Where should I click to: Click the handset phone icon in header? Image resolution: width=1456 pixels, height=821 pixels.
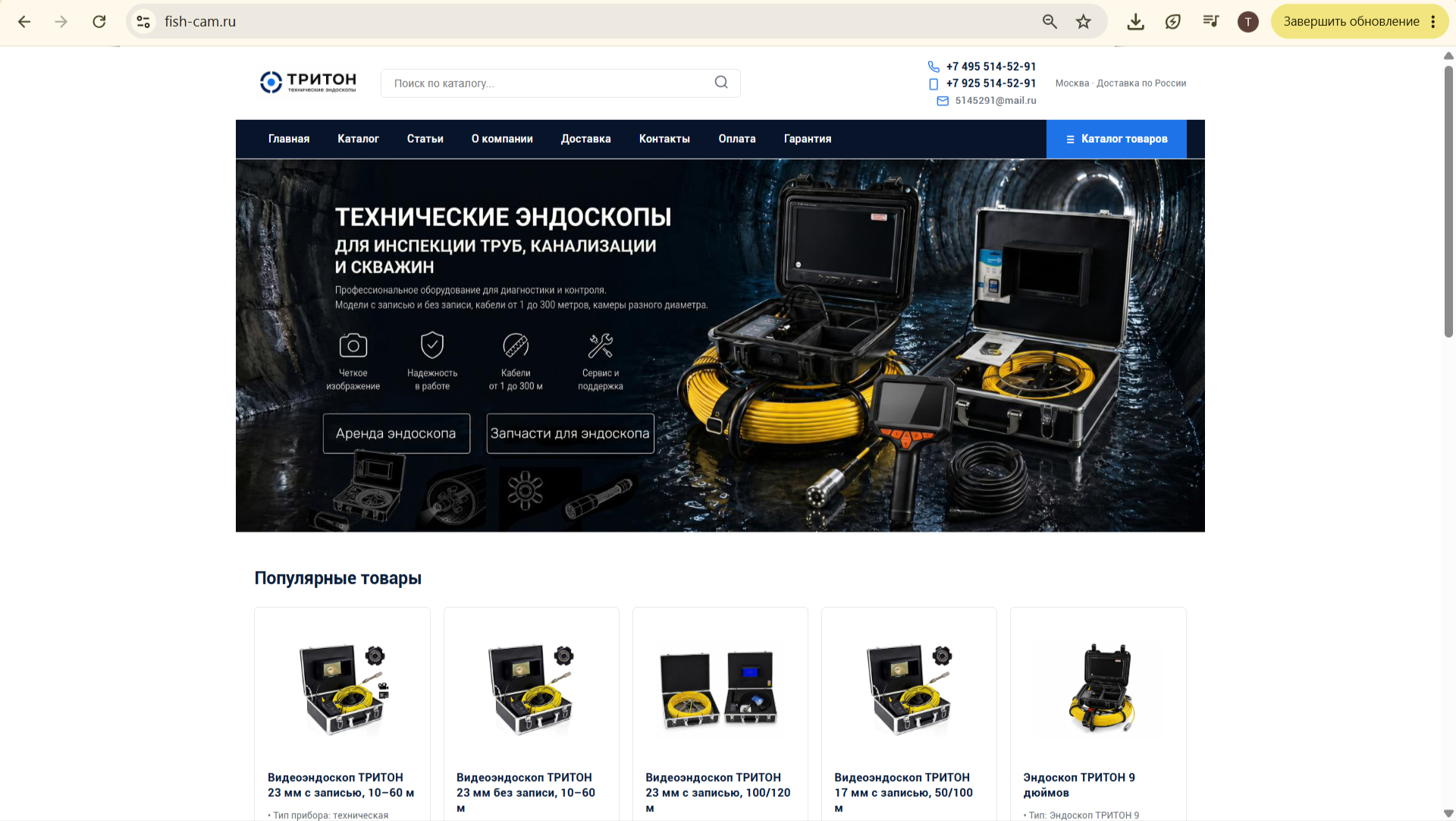934,67
